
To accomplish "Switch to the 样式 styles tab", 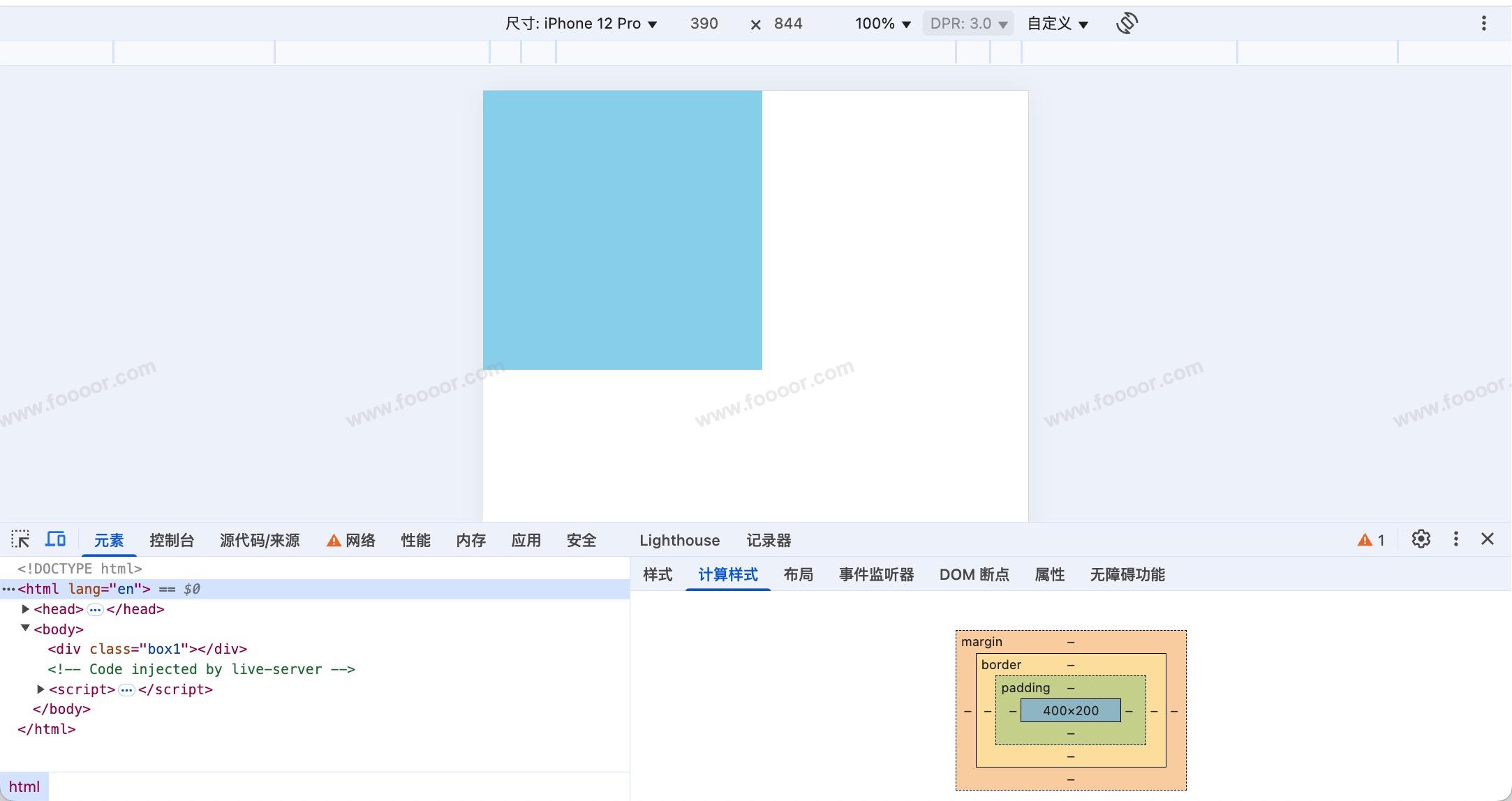I will (x=657, y=575).
